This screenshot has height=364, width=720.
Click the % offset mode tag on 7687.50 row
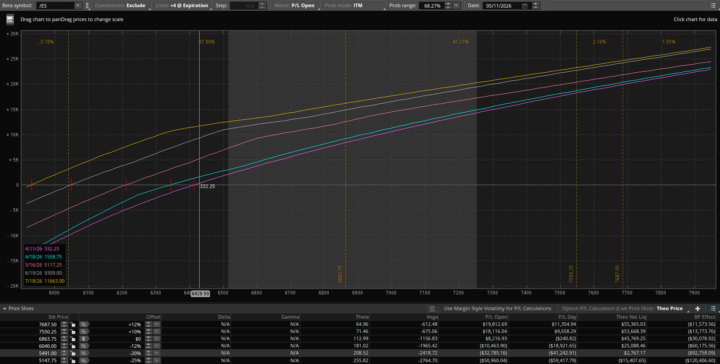pyautogui.click(x=84, y=324)
